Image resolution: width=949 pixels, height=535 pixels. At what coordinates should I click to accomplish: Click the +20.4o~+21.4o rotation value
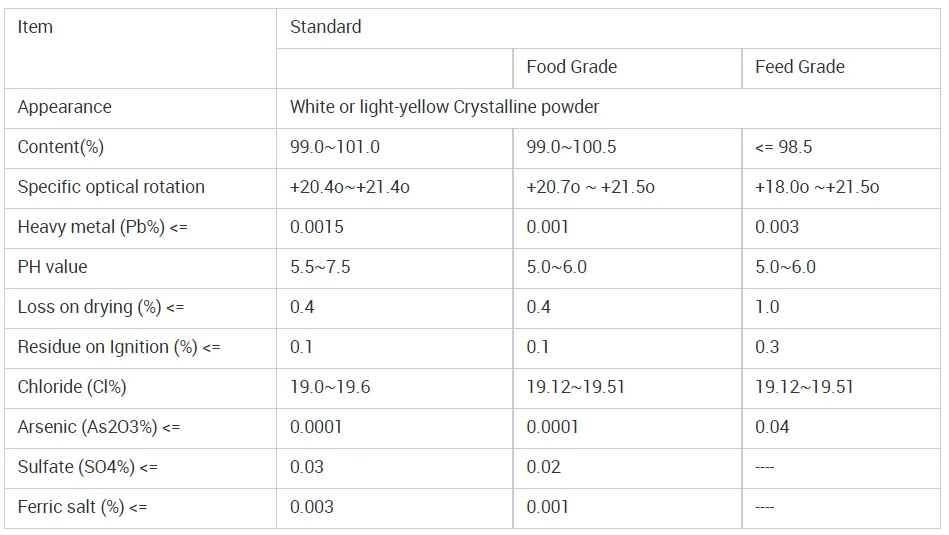[395, 188]
